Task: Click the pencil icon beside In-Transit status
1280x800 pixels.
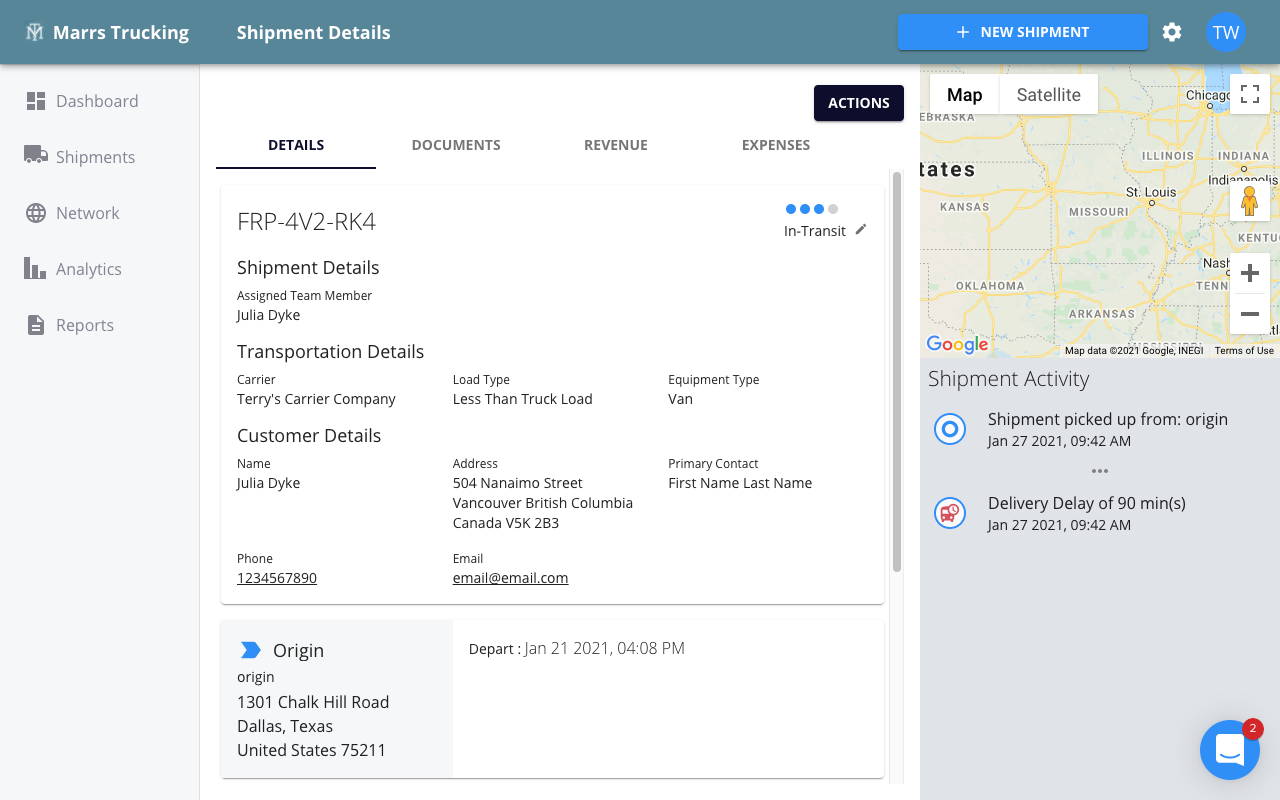Action: (x=861, y=230)
